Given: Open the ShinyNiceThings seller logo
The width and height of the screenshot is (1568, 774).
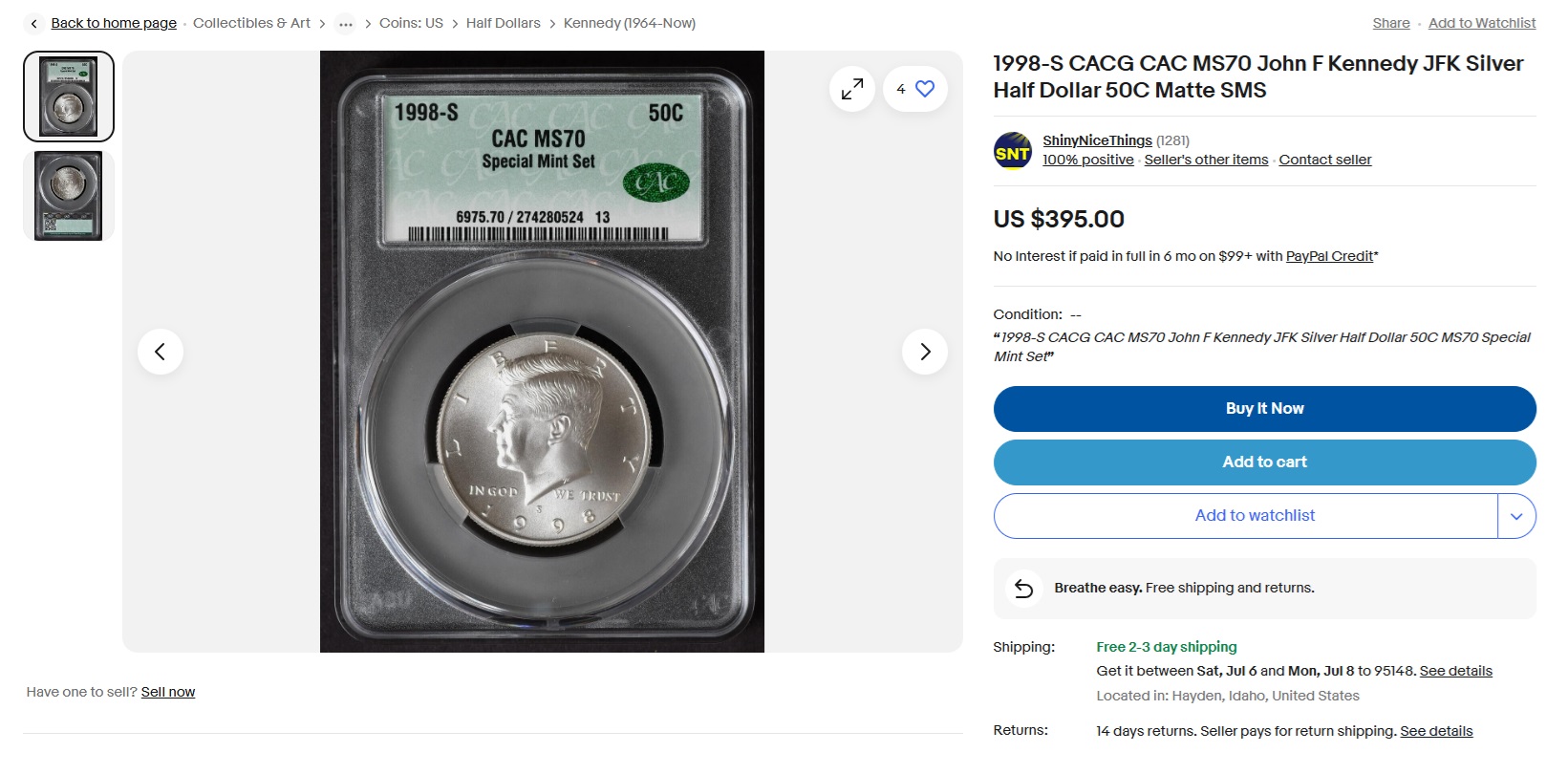Looking at the screenshot, I should (x=1013, y=151).
